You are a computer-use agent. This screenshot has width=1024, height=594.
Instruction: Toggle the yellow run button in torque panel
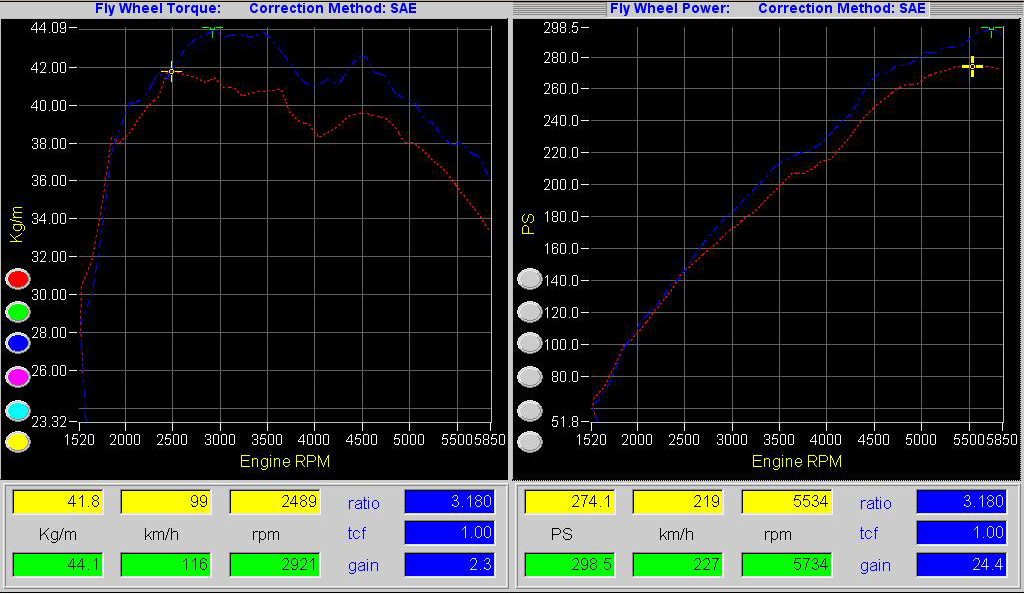tap(18, 442)
